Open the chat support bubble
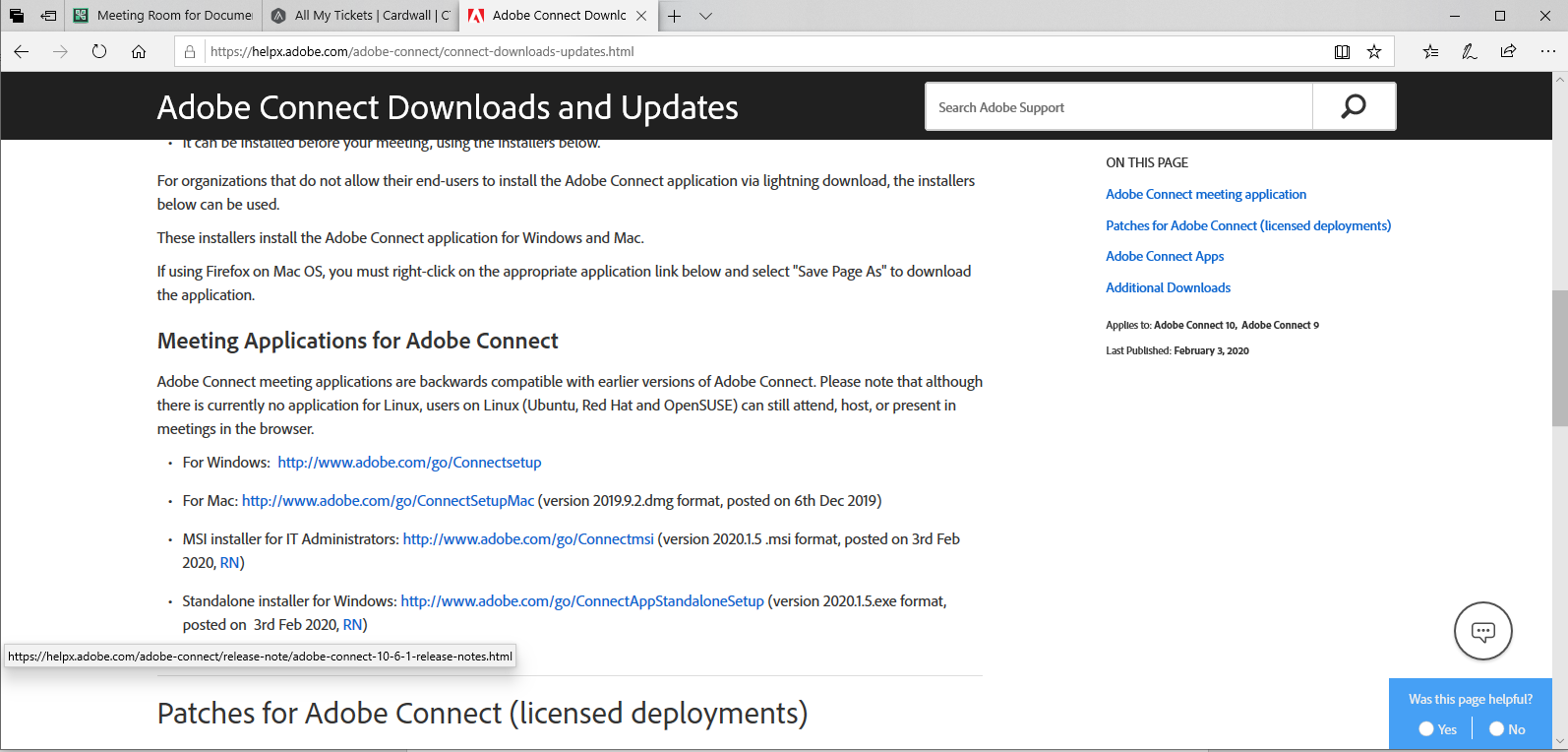This screenshot has width=1568, height=752. (x=1482, y=631)
